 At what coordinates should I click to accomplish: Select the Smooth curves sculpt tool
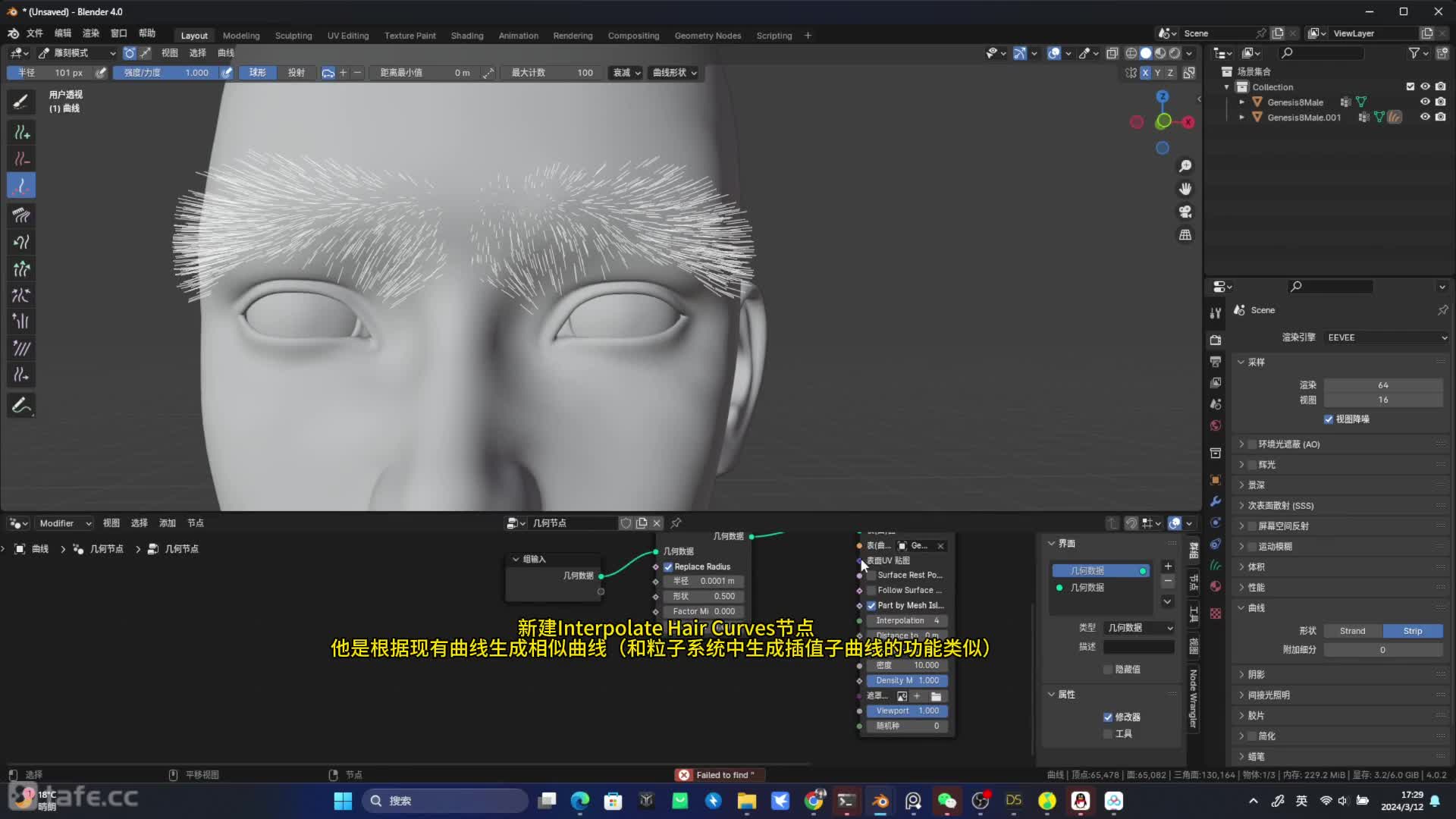(21, 348)
